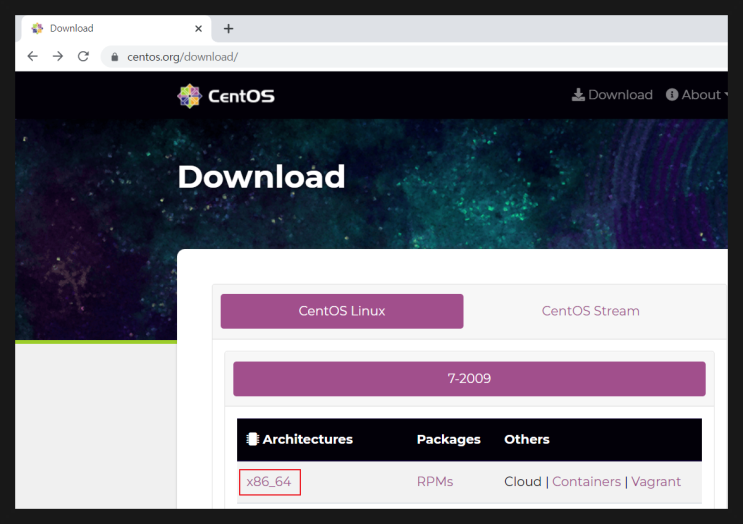Viewport: 743px width, 524px height.
Task: Click the Packages column header
Action: pos(448,440)
